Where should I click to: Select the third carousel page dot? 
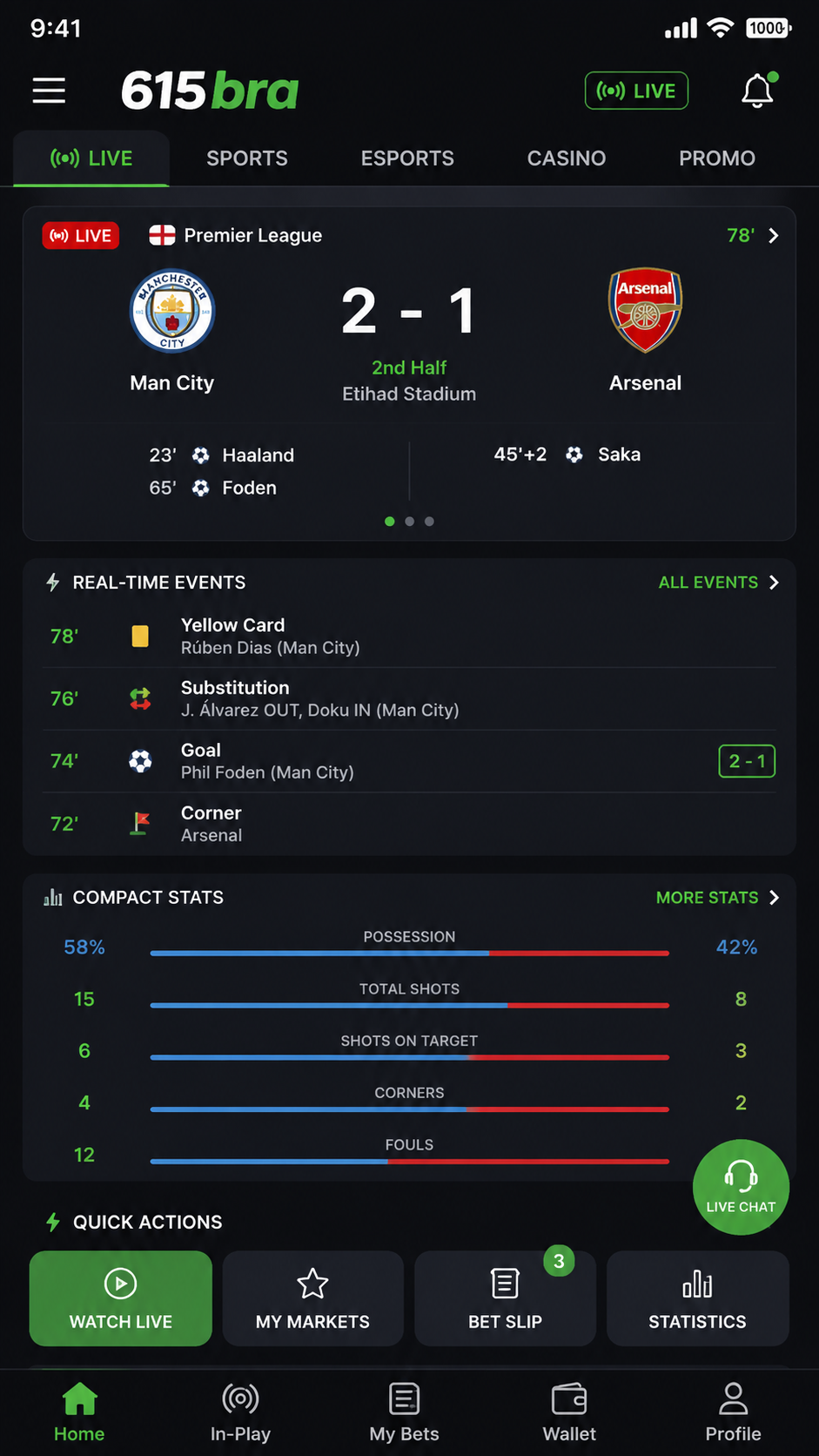(x=429, y=522)
